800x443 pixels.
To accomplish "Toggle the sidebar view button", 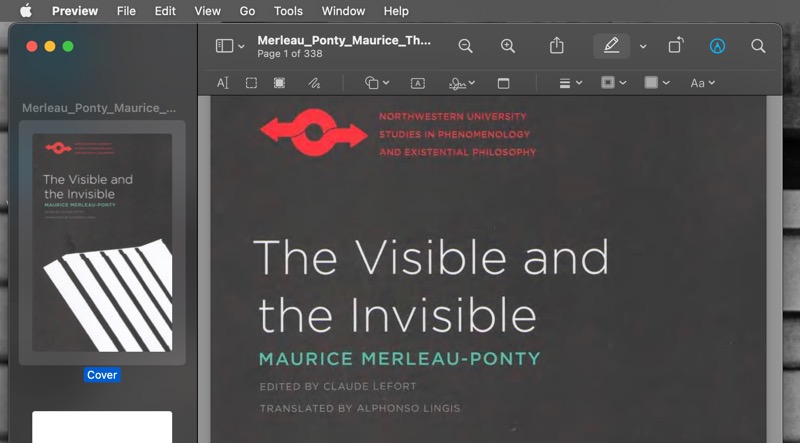I will (229, 46).
